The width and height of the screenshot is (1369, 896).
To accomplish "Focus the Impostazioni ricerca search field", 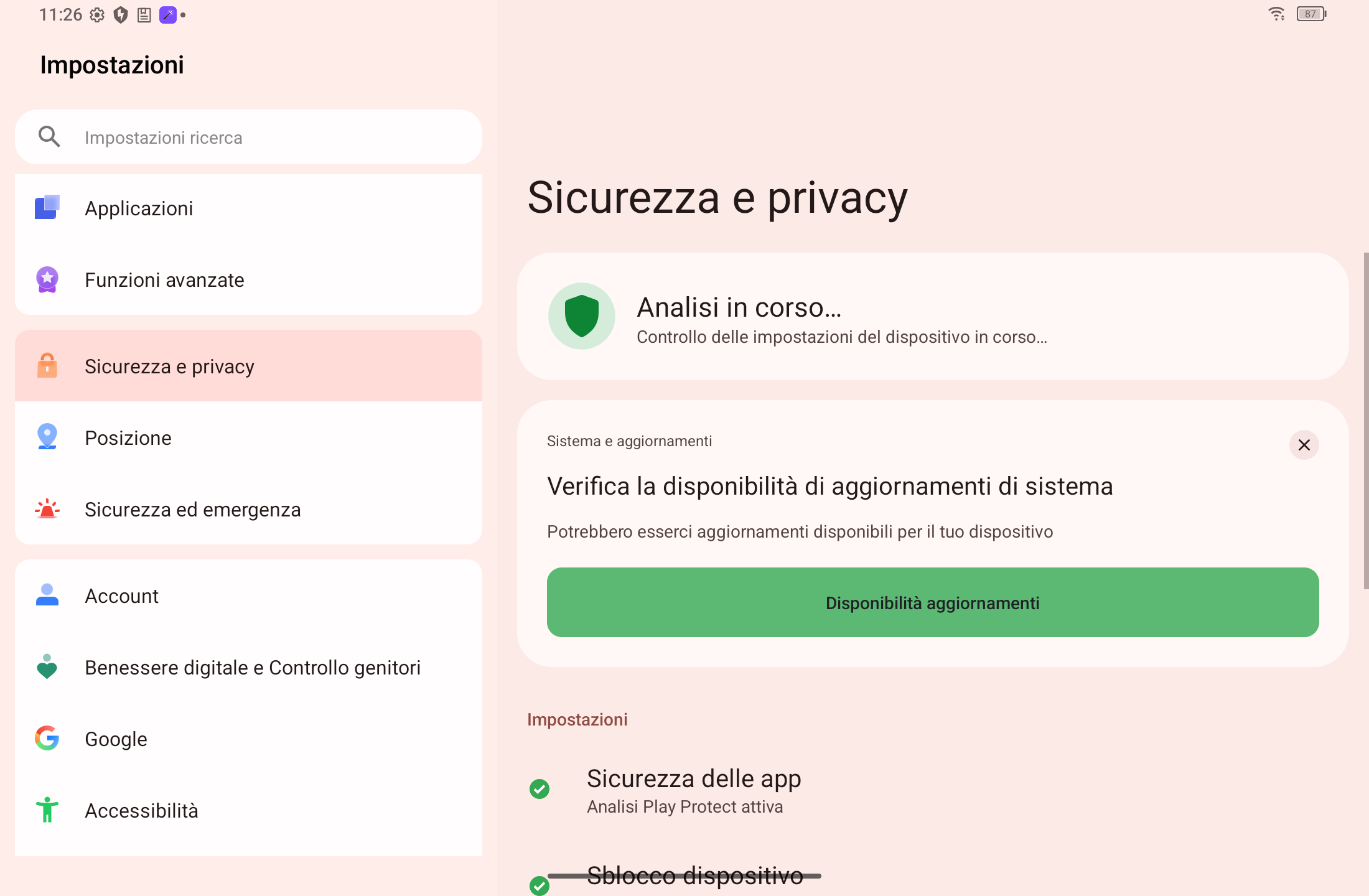I will pos(248,137).
